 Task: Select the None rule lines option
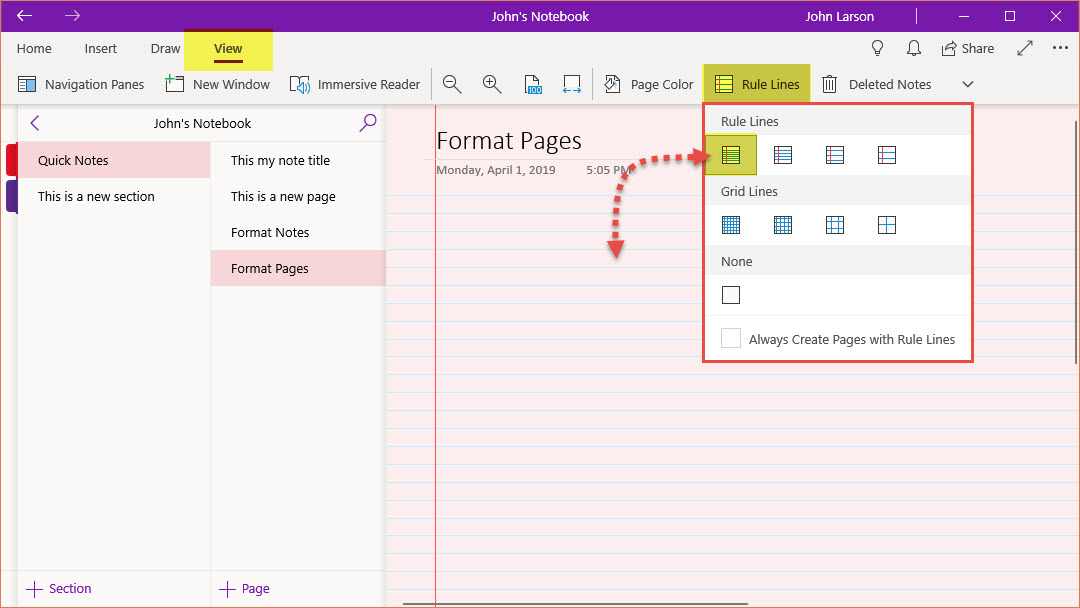(731, 295)
